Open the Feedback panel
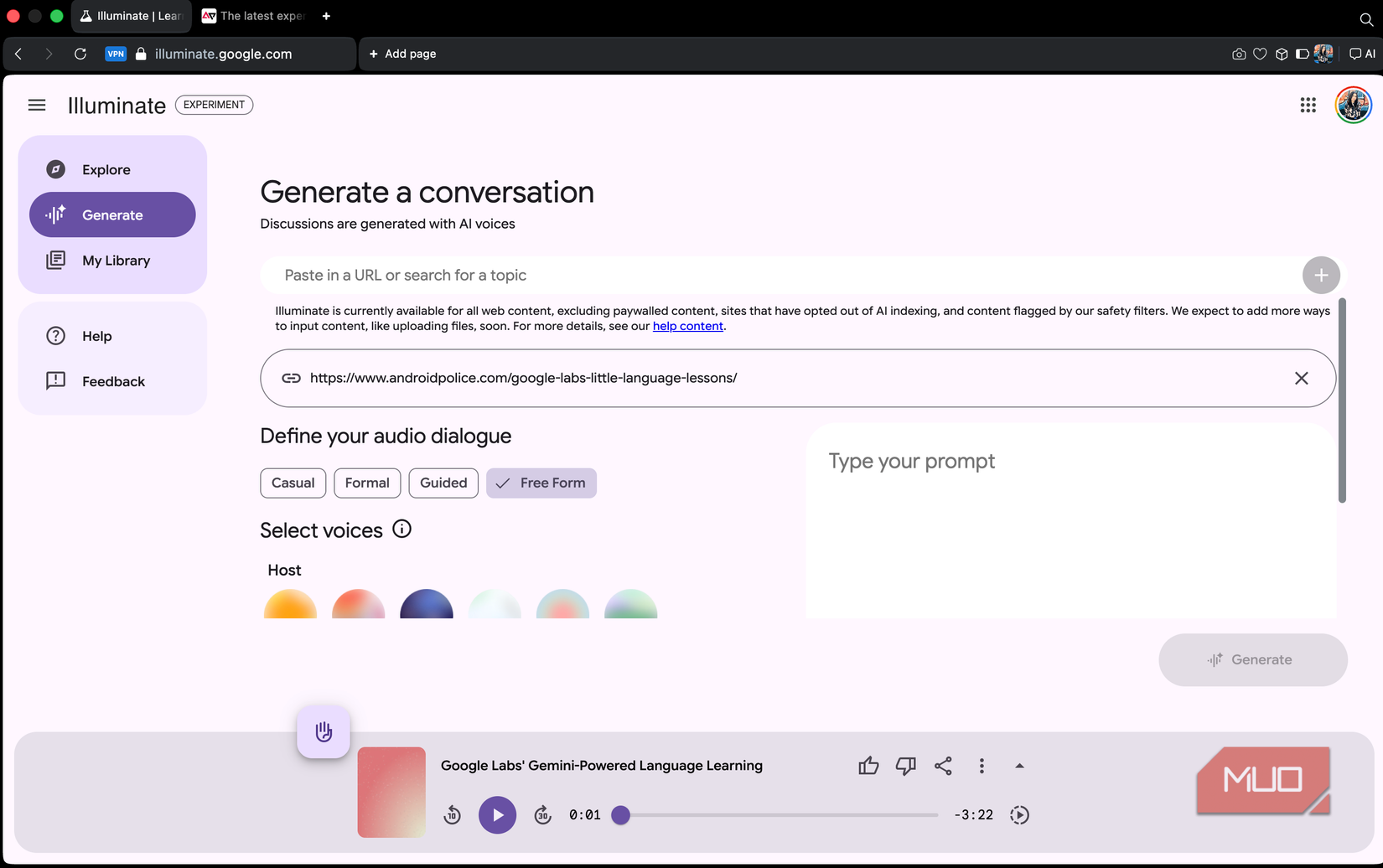The height and width of the screenshot is (868, 1383). coord(112,380)
